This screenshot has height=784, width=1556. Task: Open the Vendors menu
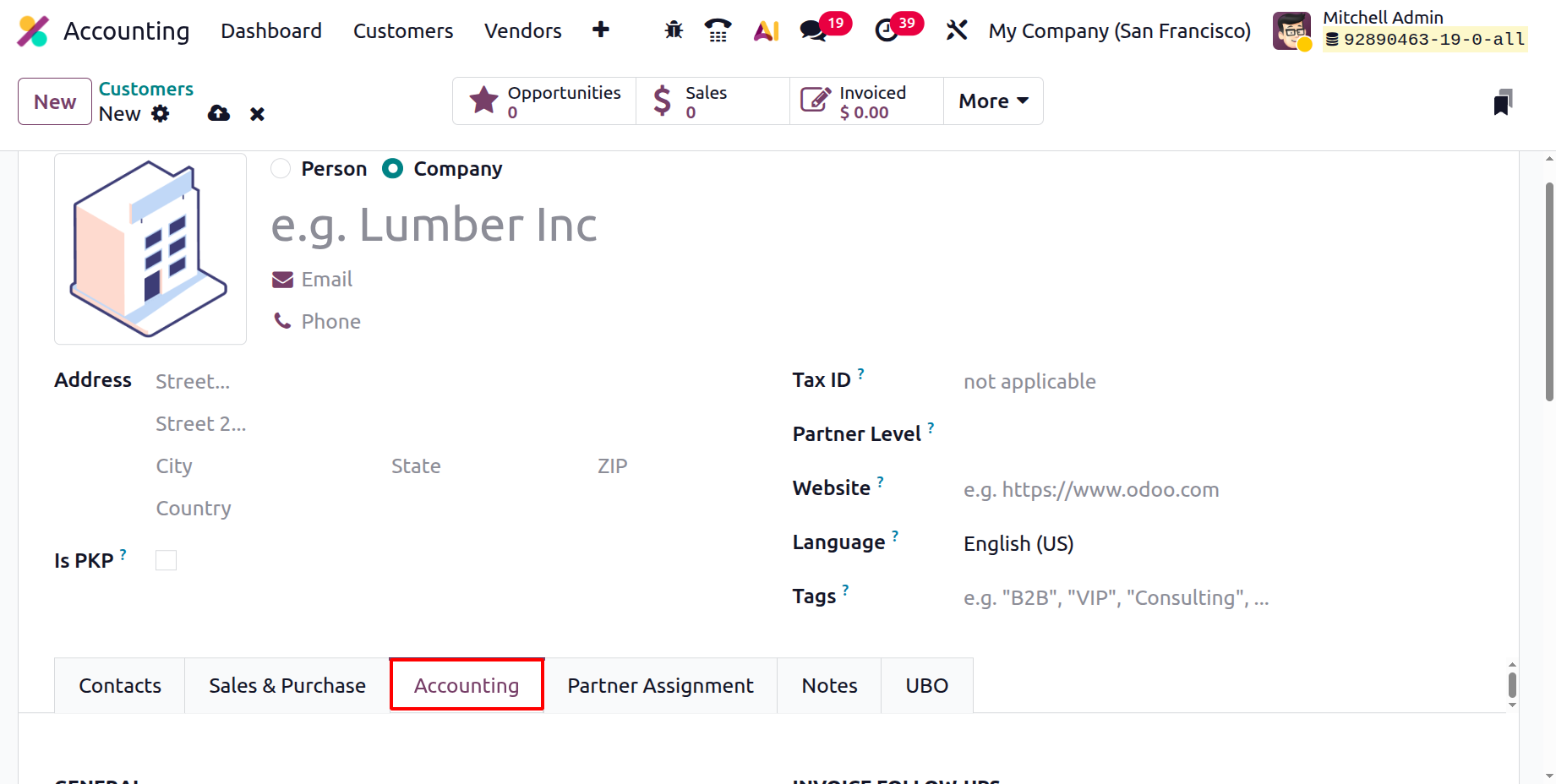(522, 31)
